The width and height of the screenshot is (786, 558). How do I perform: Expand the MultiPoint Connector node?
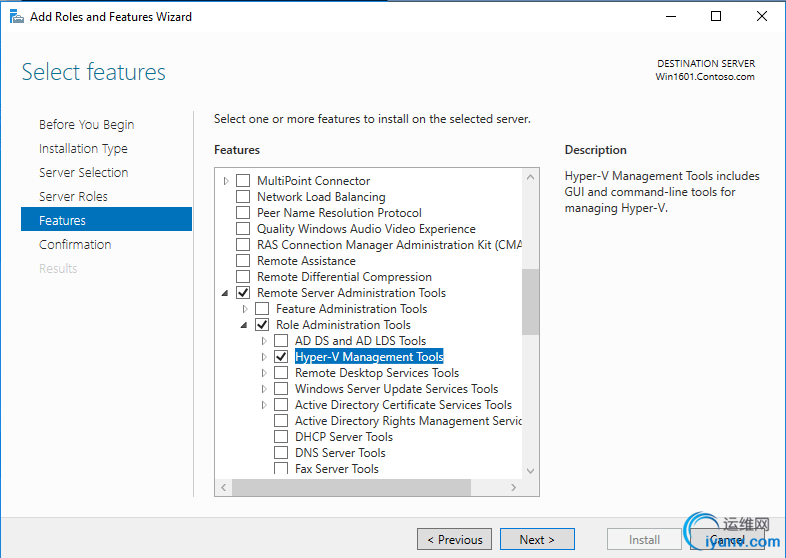(226, 181)
